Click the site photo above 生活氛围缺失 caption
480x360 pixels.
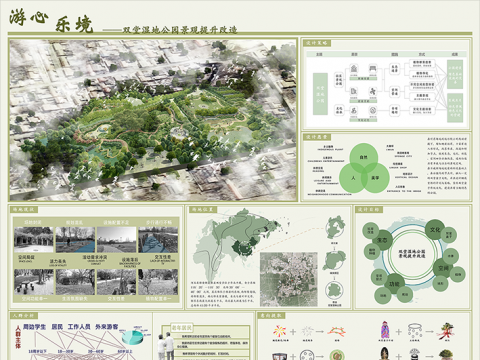pyautogui.click(x=75, y=282)
